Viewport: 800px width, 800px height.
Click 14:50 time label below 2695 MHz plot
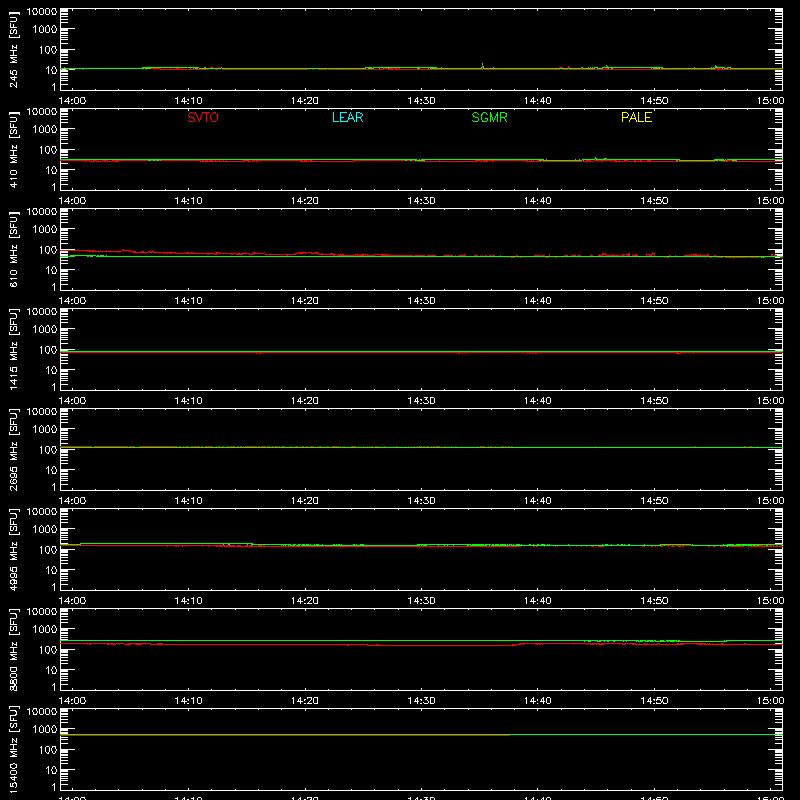tap(654, 501)
